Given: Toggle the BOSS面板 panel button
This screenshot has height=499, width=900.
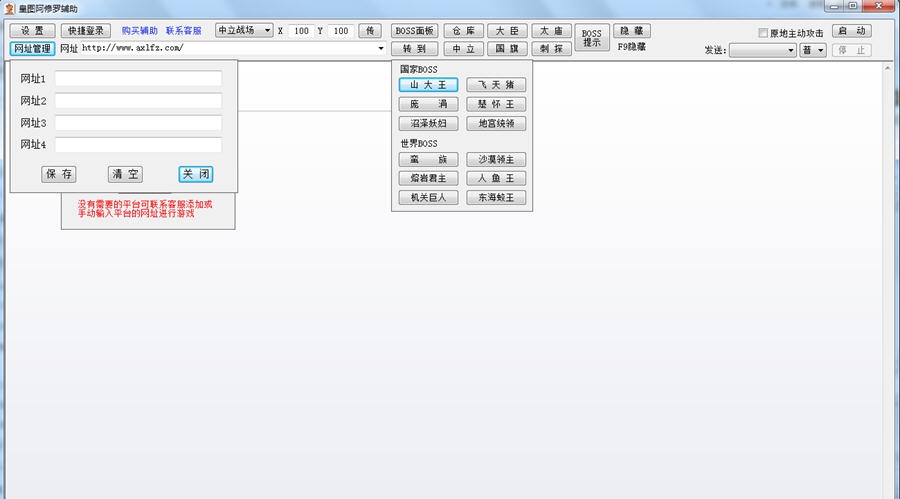Looking at the screenshot, I should pos(414,30).
